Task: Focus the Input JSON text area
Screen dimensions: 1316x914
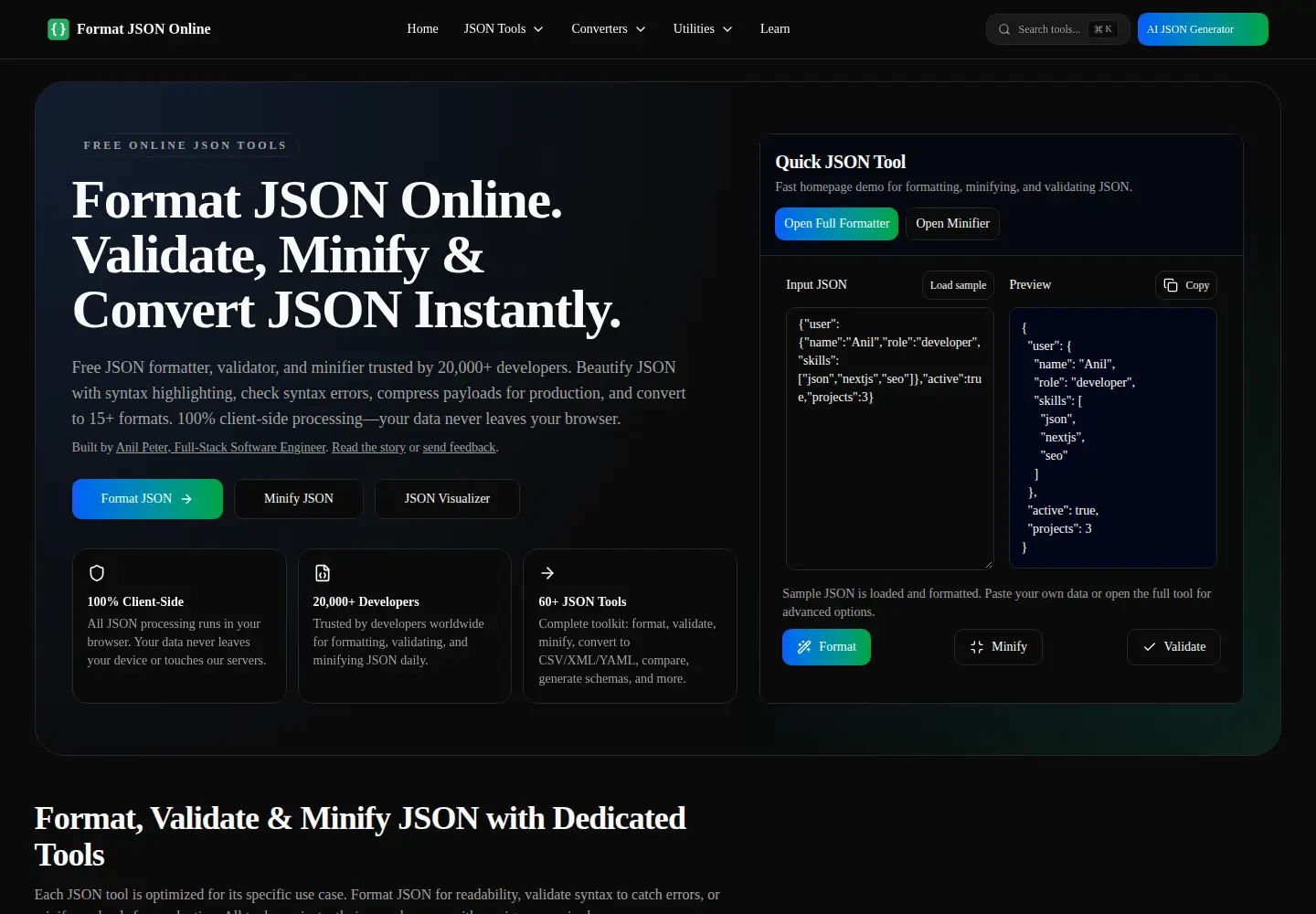Action: (889, 439)
